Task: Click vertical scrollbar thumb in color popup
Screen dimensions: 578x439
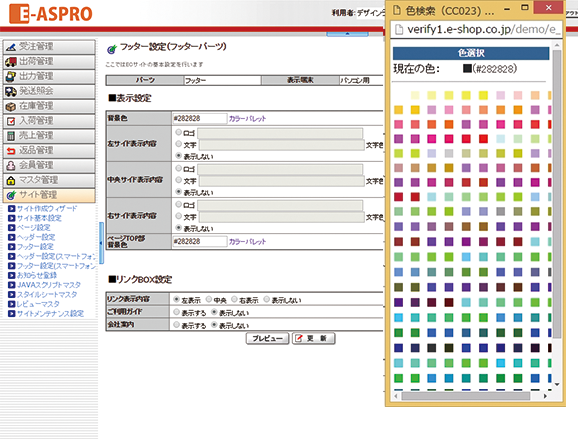Action: (557, 195)
